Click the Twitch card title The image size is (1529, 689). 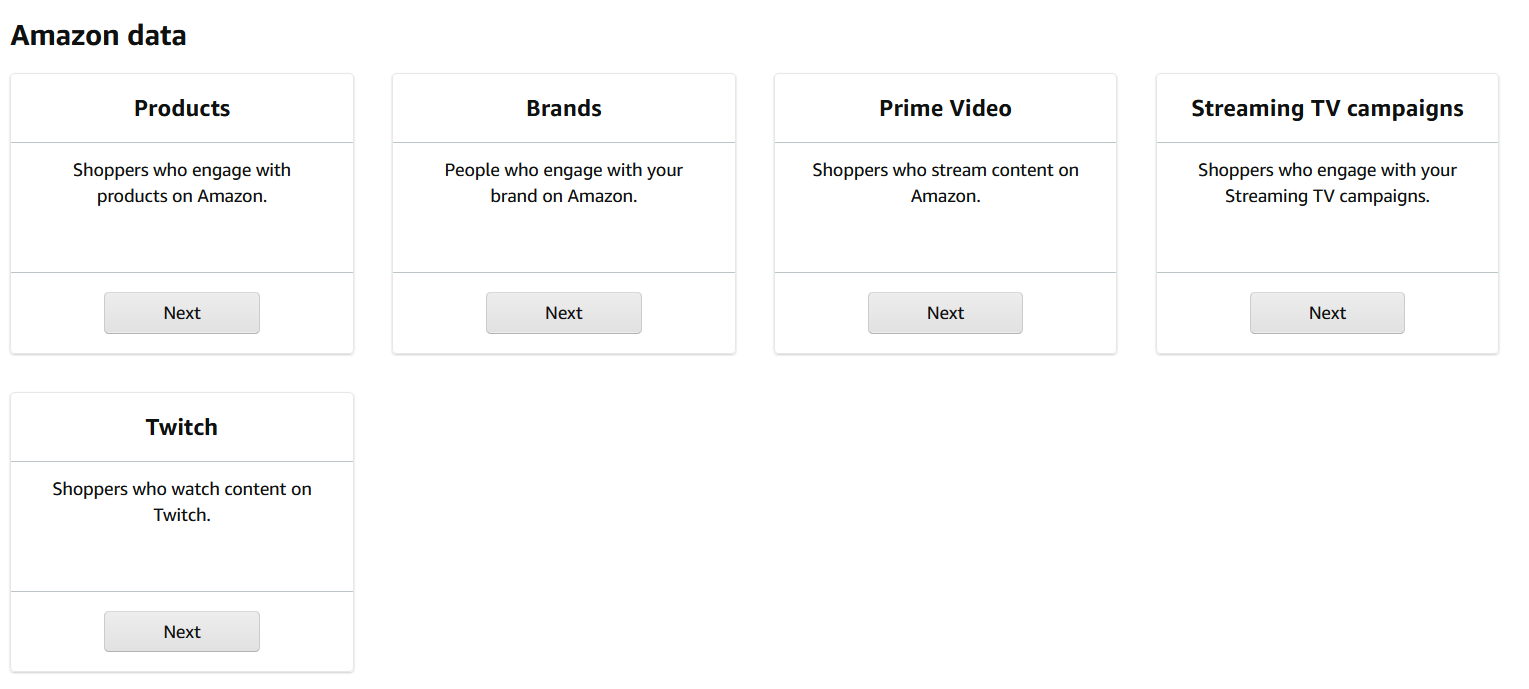(x=182, y=427)
